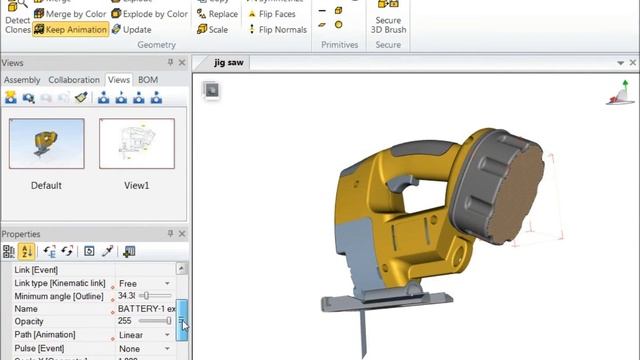Image resolution: width=640 pixels, height=360 pixels.
Task: Select the Link [Event] property row
Action: (x=94, y=270)
